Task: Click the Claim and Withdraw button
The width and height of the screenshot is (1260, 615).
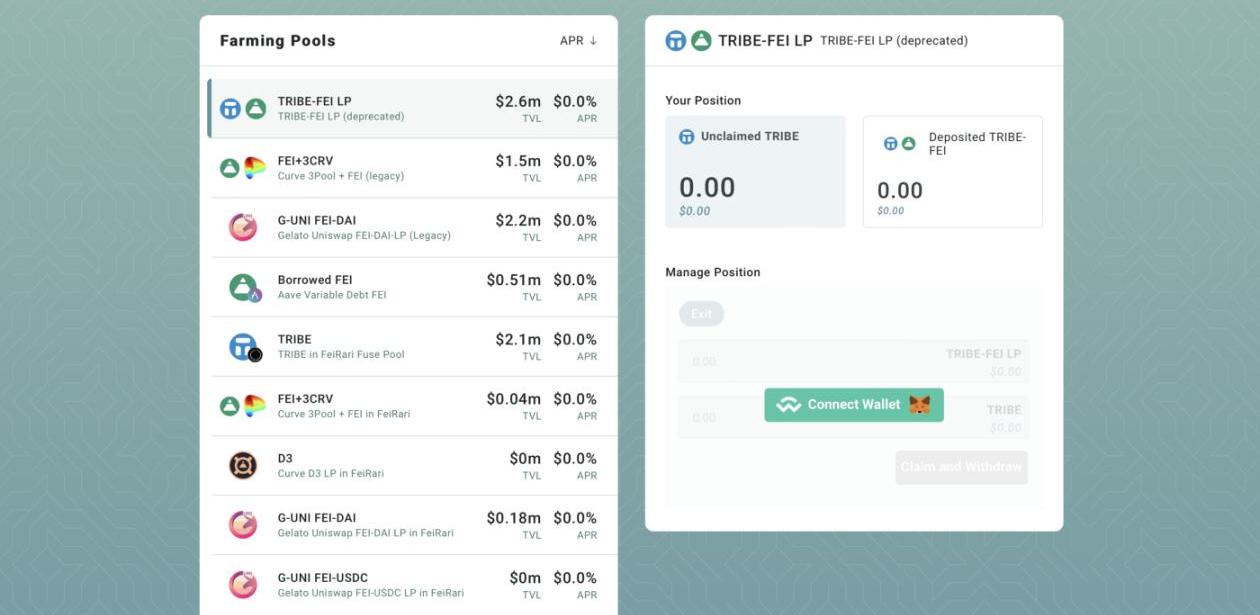Action: [961, 467]
